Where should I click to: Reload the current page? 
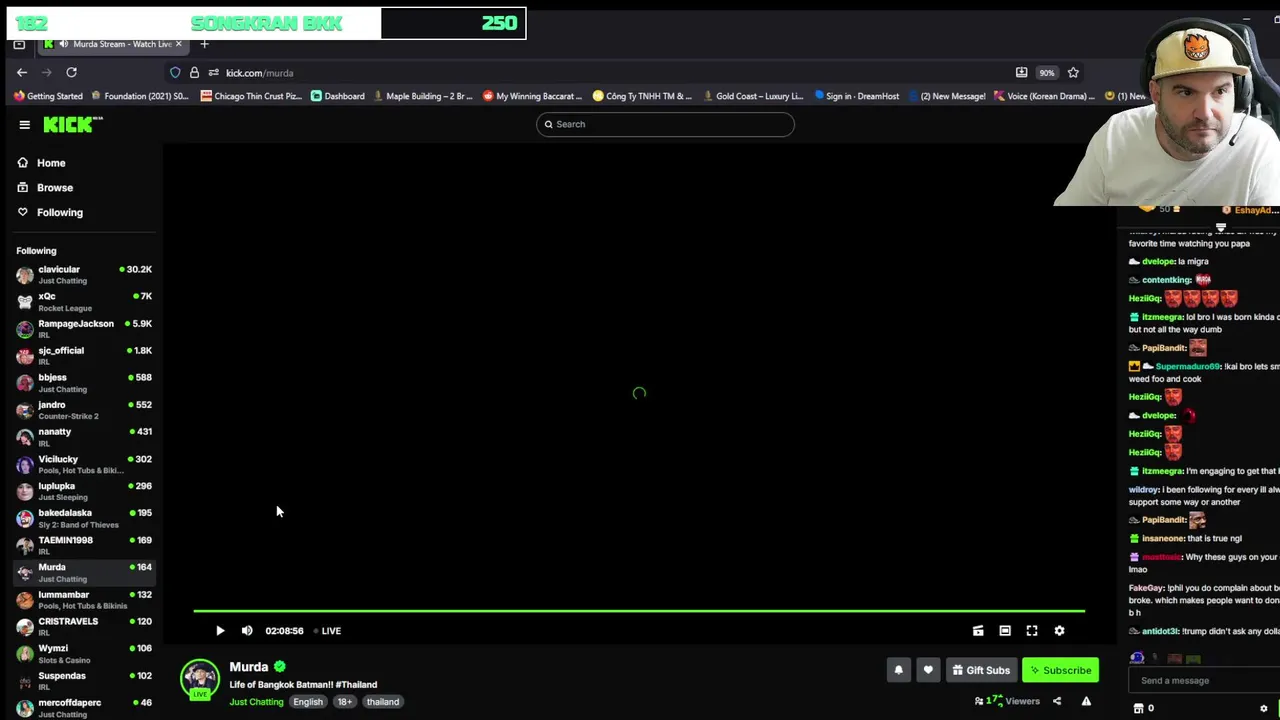pos(71,72)
